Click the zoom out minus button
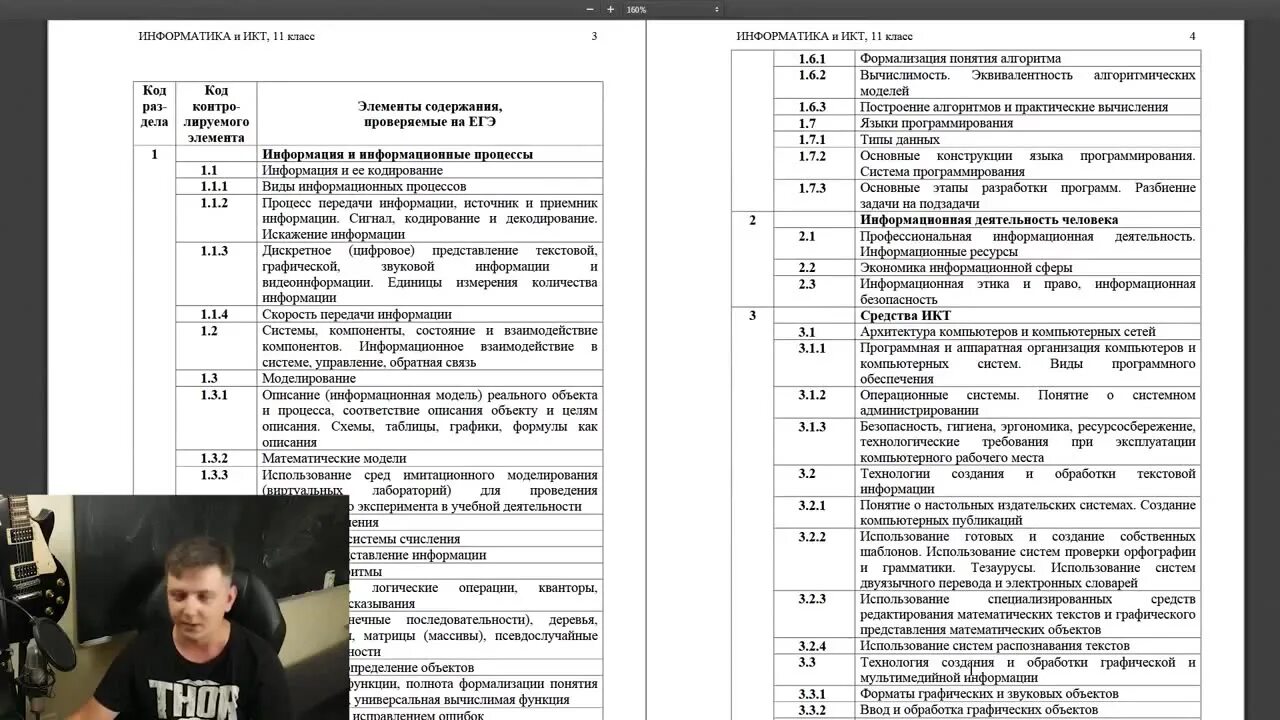1280x720 pixels. click(590, 9)
